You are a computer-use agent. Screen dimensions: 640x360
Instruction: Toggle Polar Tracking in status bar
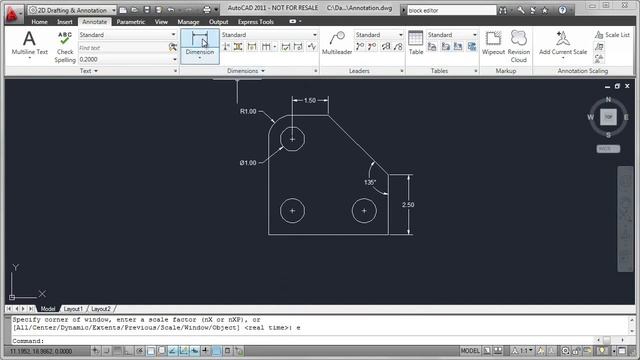pos(139,351)
